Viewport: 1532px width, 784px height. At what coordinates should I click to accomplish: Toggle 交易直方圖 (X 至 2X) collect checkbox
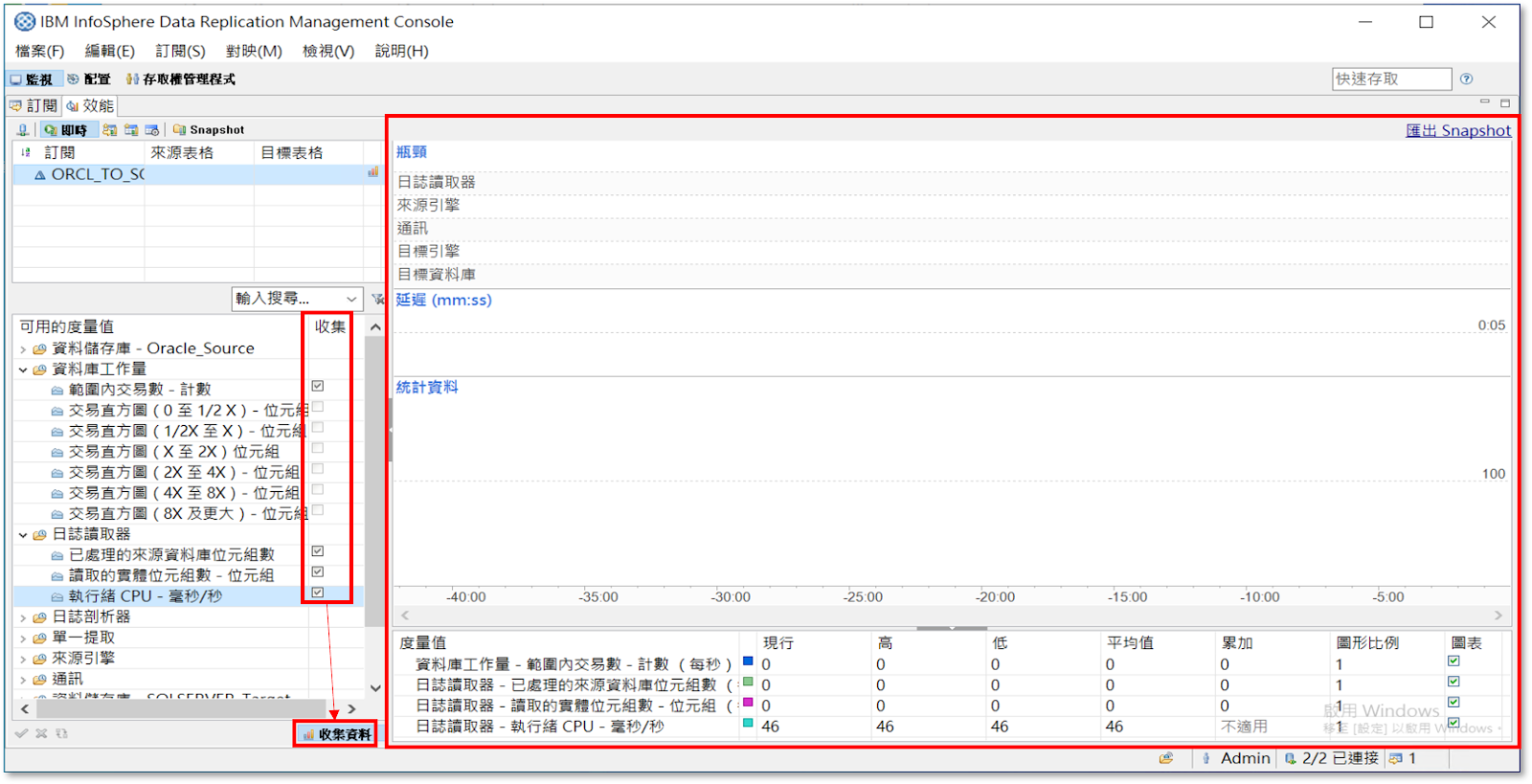click(318, 448)
